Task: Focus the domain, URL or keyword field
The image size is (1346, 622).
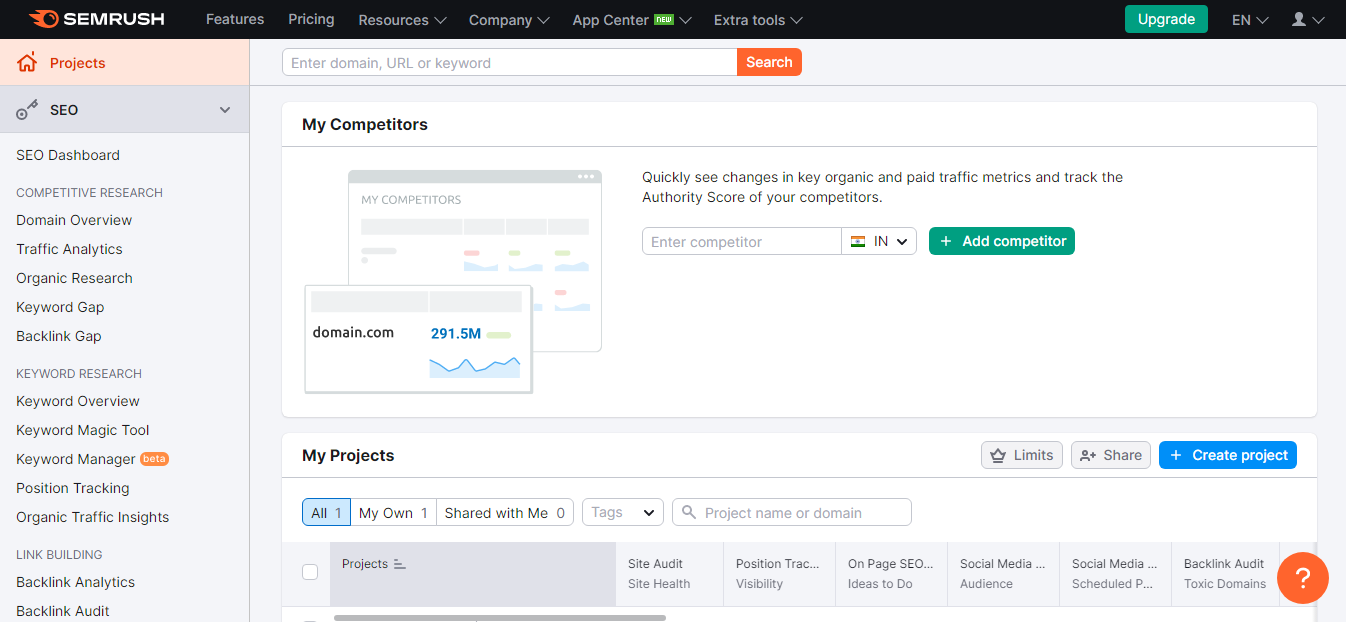Action: click(510, 62)
